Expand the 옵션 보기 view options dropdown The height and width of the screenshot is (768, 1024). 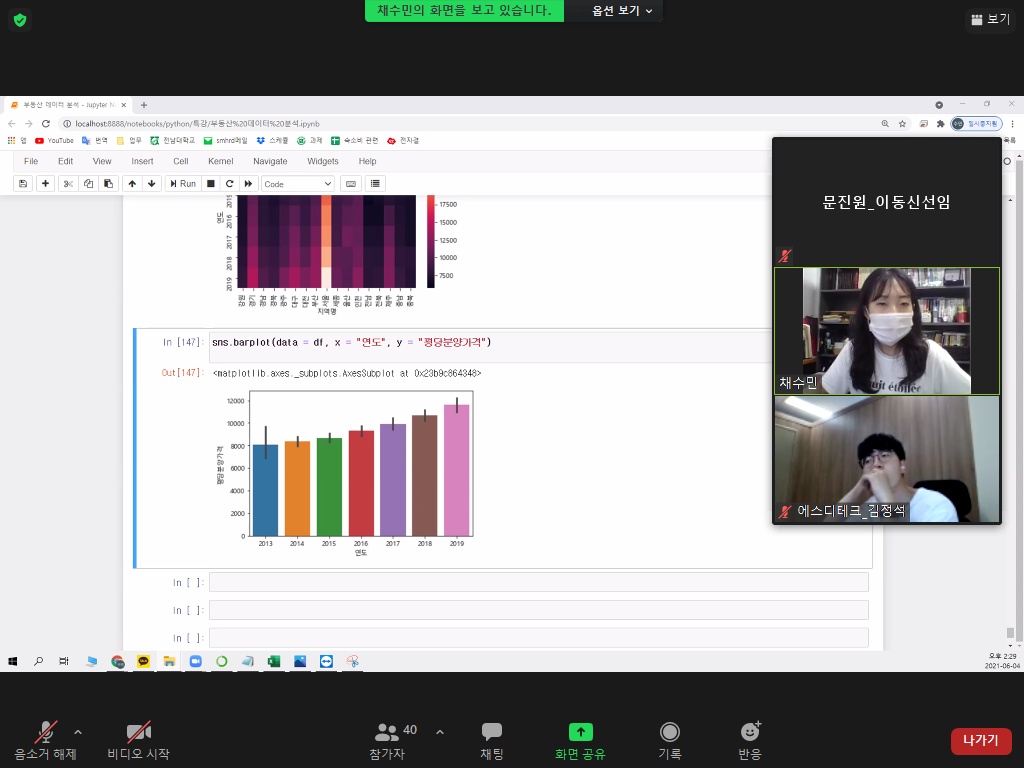tap(622, 11)
